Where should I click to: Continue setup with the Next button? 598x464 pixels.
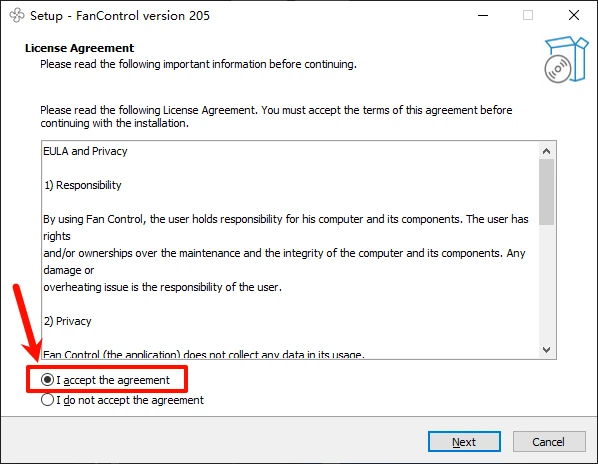click(x=464, y=442)
